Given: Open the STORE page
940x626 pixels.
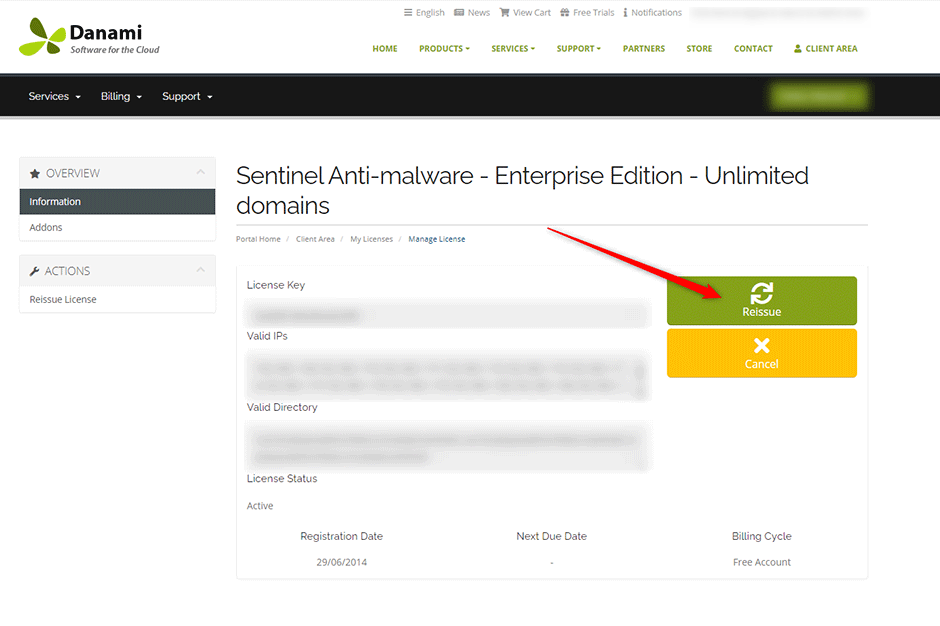Looking at the screenshot, I should (x=699, y=49).
